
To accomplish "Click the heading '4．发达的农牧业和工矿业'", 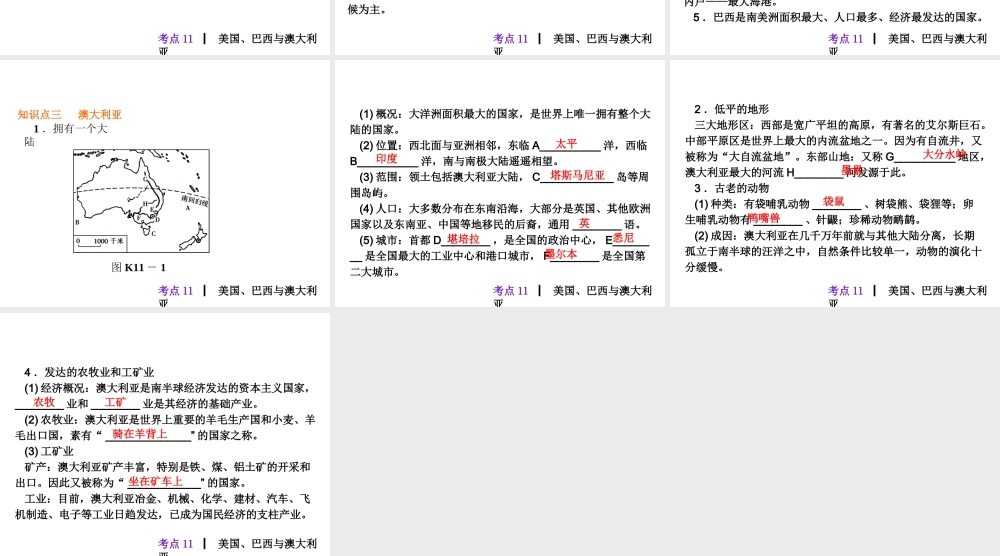I will point(89,372).
